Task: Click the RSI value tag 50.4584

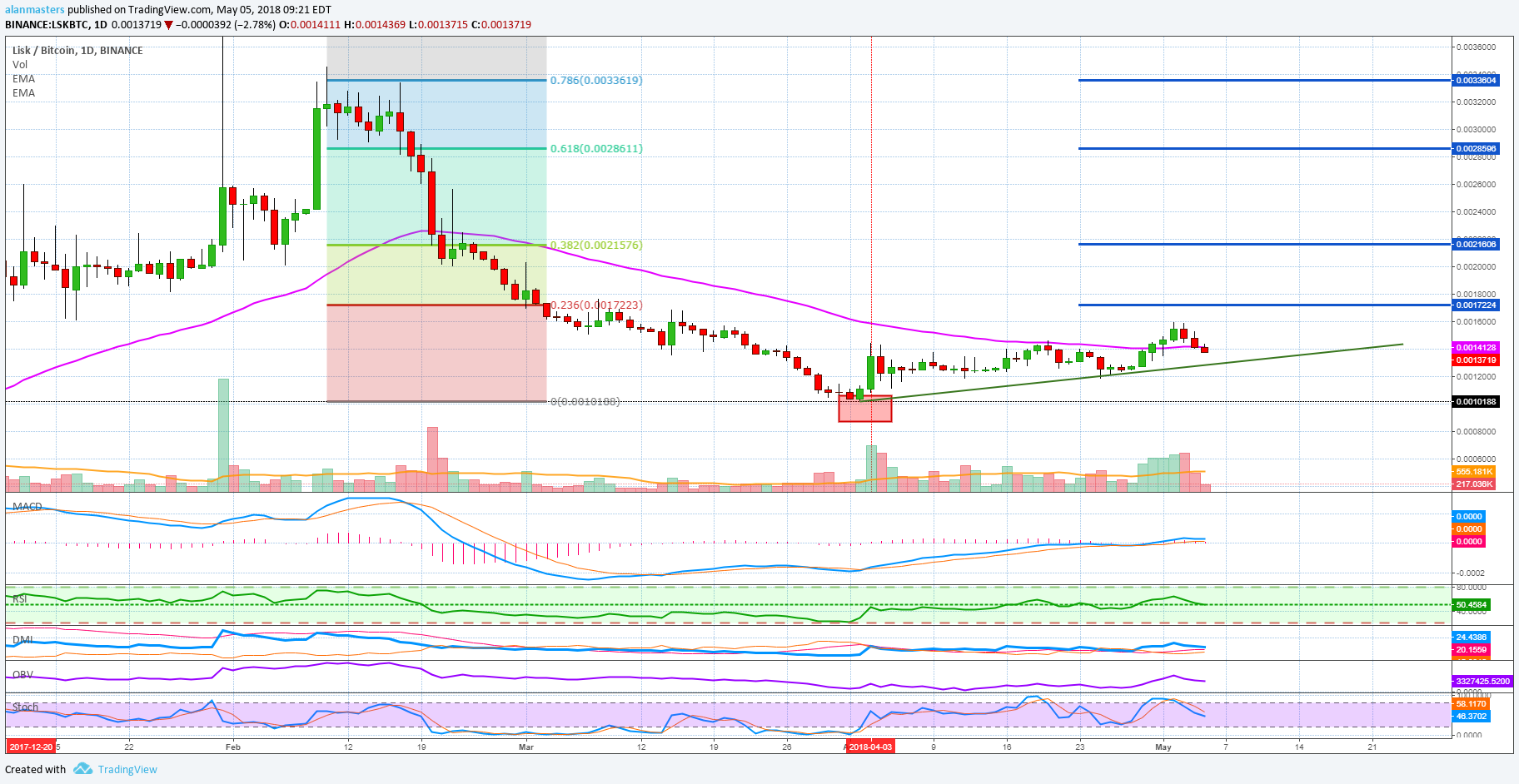Action: [1472, 605]
